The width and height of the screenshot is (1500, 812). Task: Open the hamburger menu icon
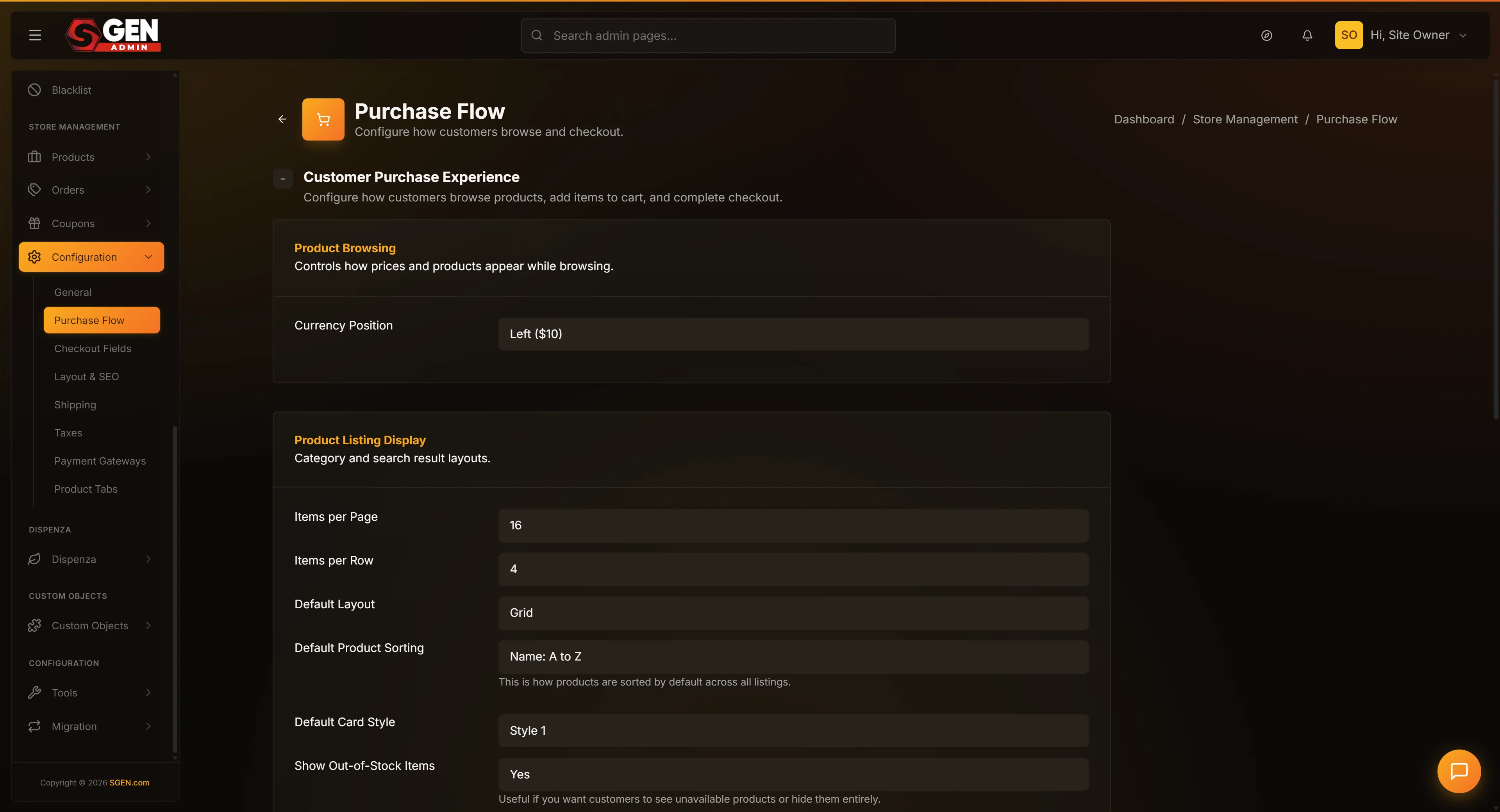pyautogui.click(x=35, y=36)
